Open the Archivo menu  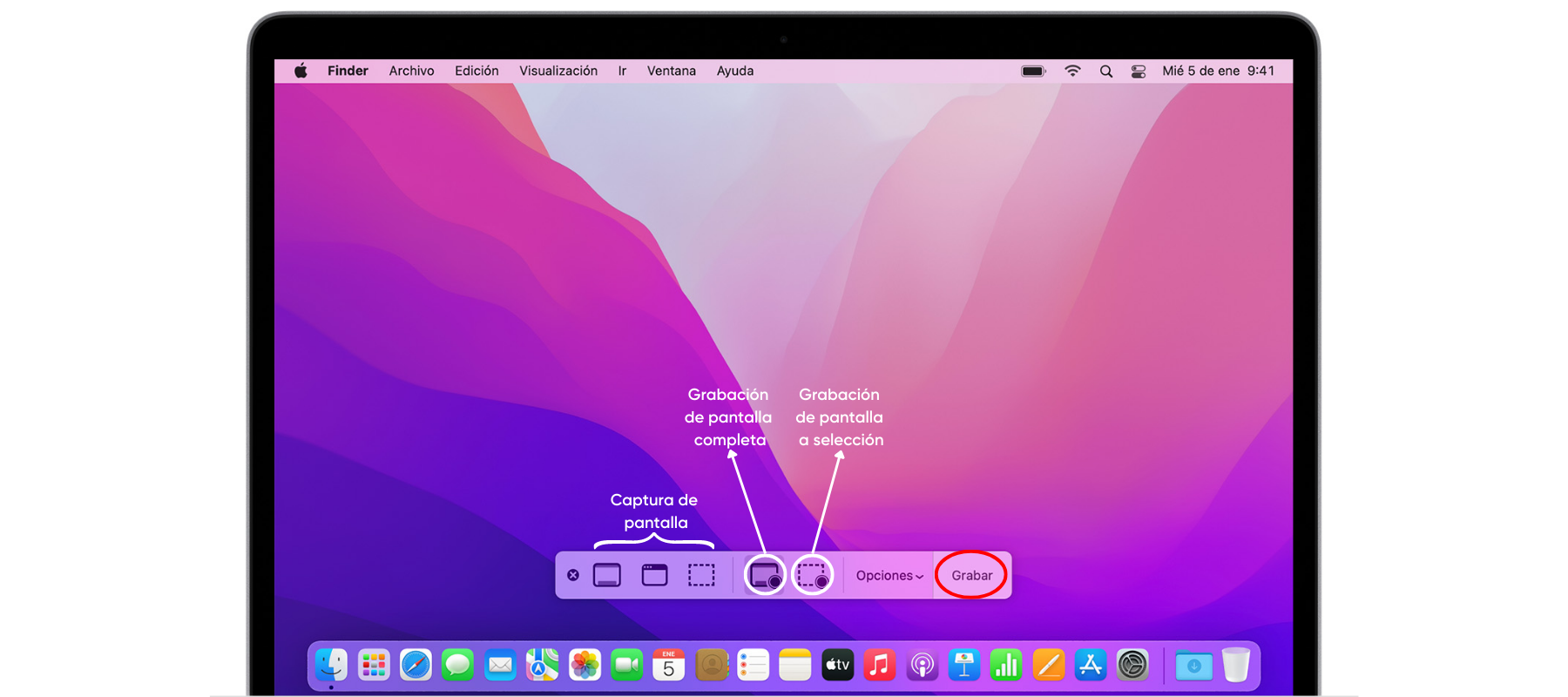point(411,71)
